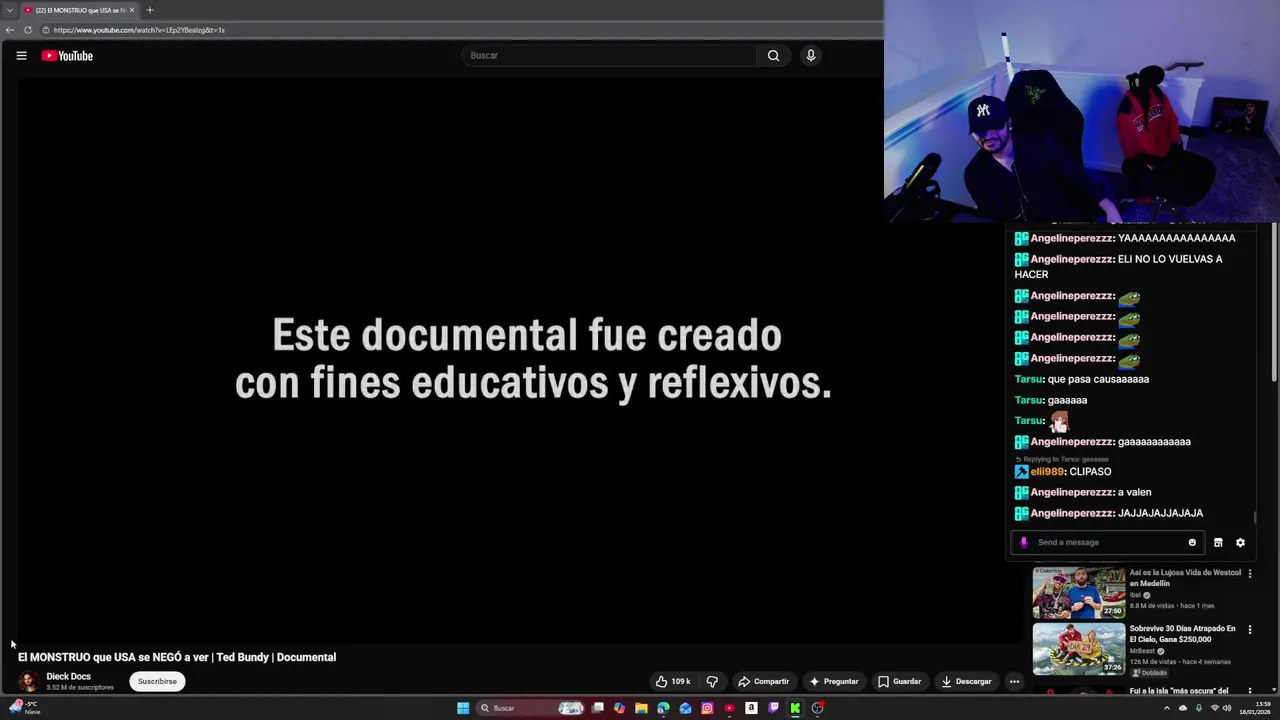Open the Compartir share dialog

(763, 681)
